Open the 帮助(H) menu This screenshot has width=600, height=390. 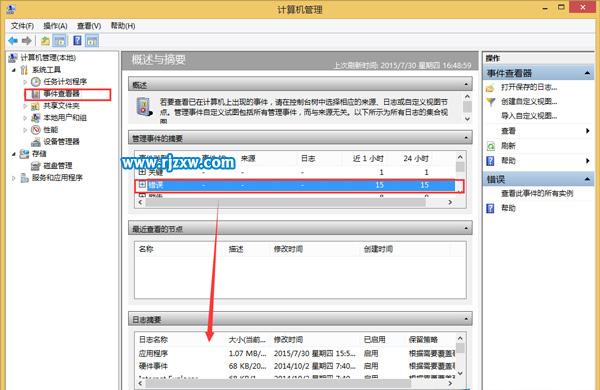pyautogui.click(x=123, y=26)
